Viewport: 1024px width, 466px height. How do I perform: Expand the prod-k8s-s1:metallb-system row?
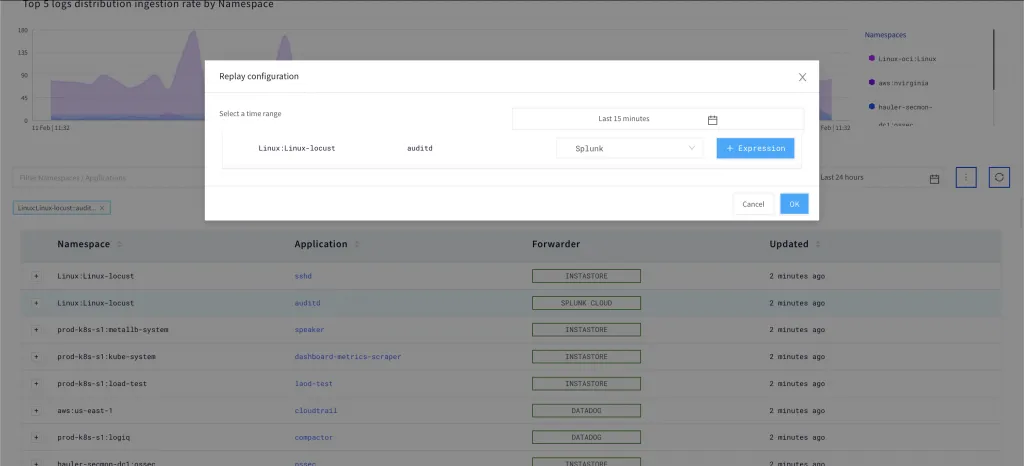coord(37,329)
